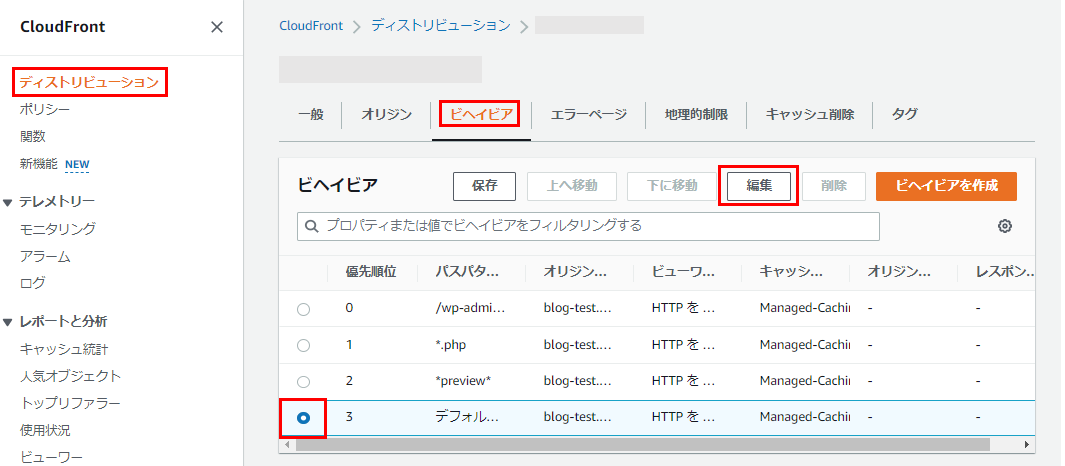This screenshot has width=1065, height=466.
Task: Click the ビヘイビアを作成 button
Action: point(946,186)
